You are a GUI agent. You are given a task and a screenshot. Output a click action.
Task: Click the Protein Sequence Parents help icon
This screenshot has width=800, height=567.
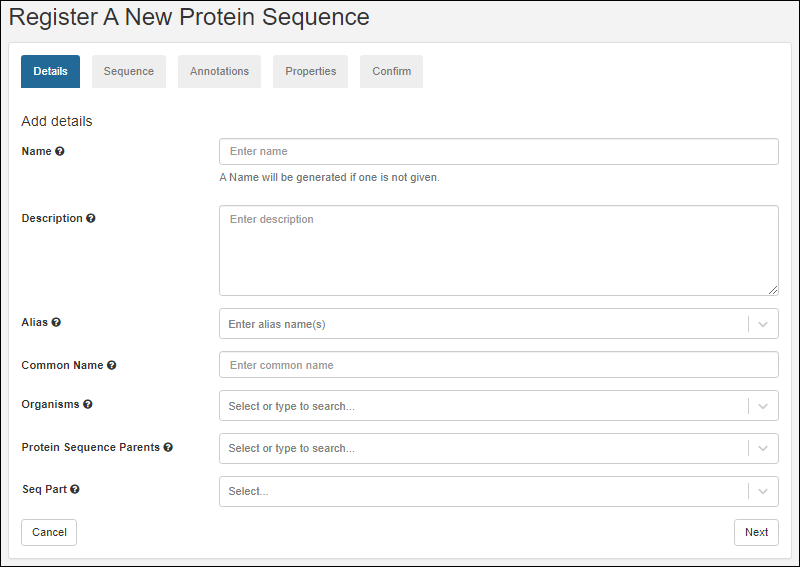(168, 448)
